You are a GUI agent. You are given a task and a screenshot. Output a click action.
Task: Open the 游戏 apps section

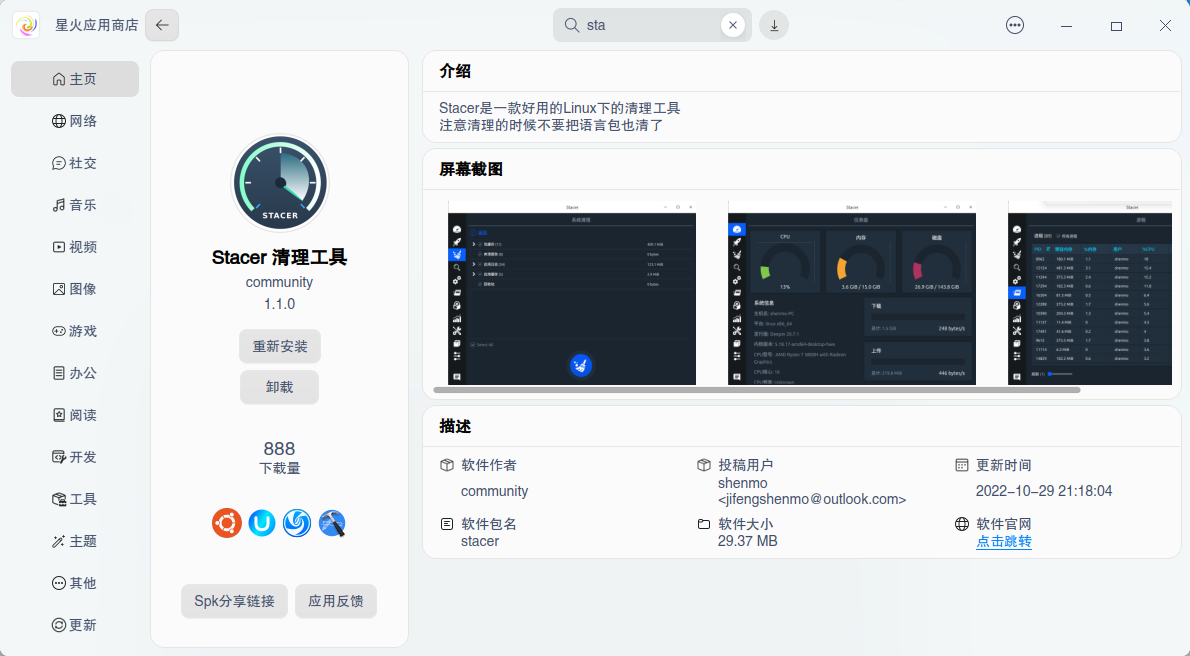75,330
